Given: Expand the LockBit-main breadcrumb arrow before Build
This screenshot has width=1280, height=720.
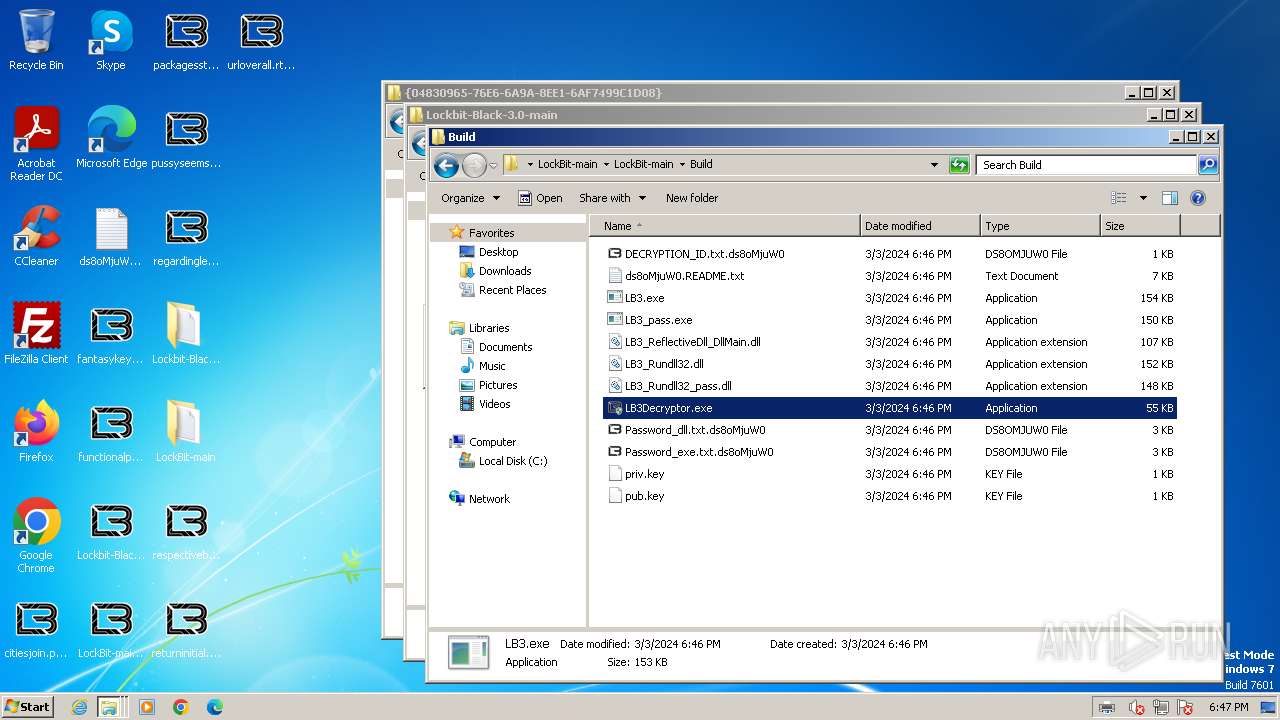Looking at the screenshot, I should click(x=682, y=164).
